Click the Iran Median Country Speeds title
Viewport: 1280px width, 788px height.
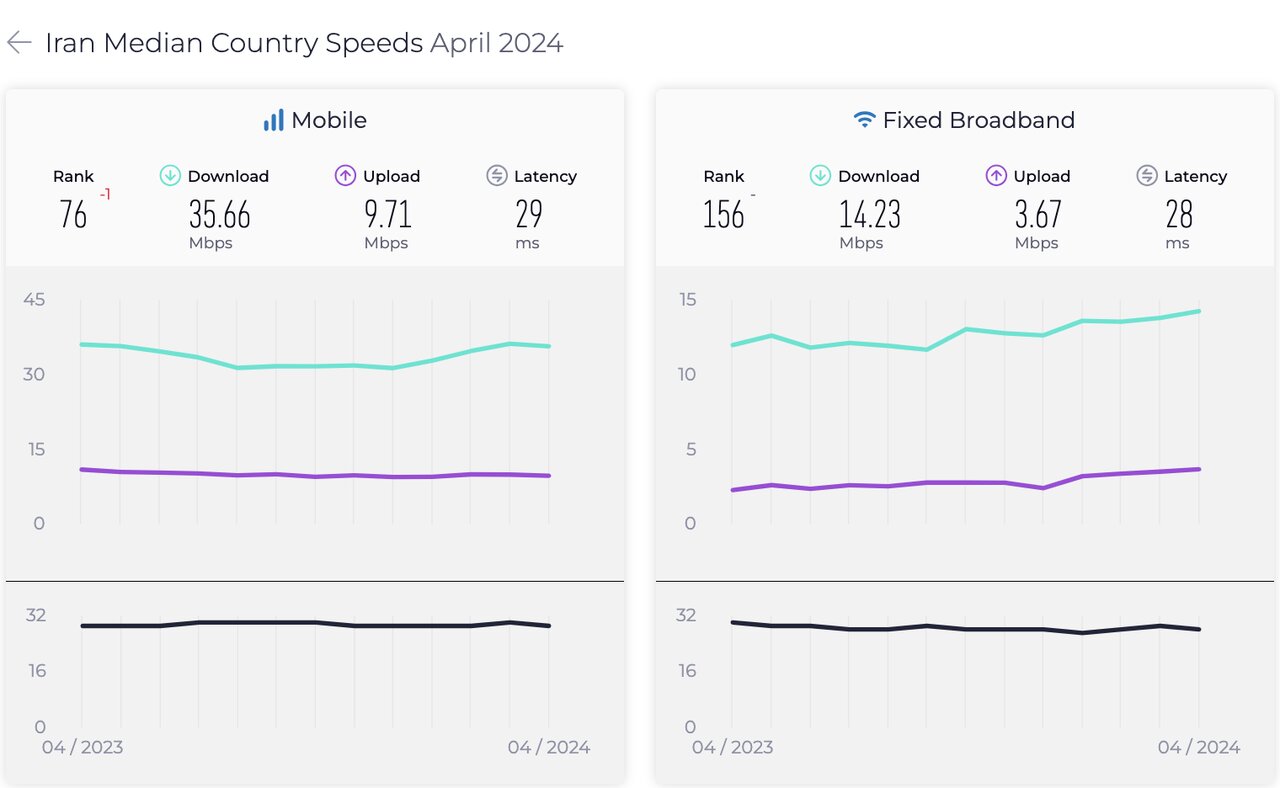pyautogui.click(x=234, y=43)
